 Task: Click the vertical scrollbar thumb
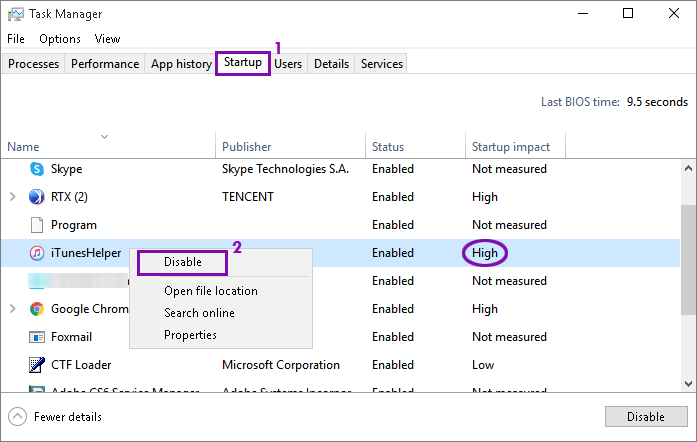[x=688, y=260]
